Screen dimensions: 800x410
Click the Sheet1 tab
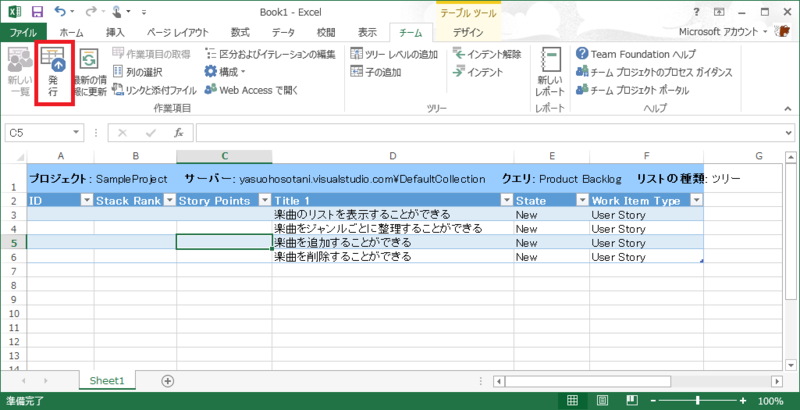coord(107,380)
